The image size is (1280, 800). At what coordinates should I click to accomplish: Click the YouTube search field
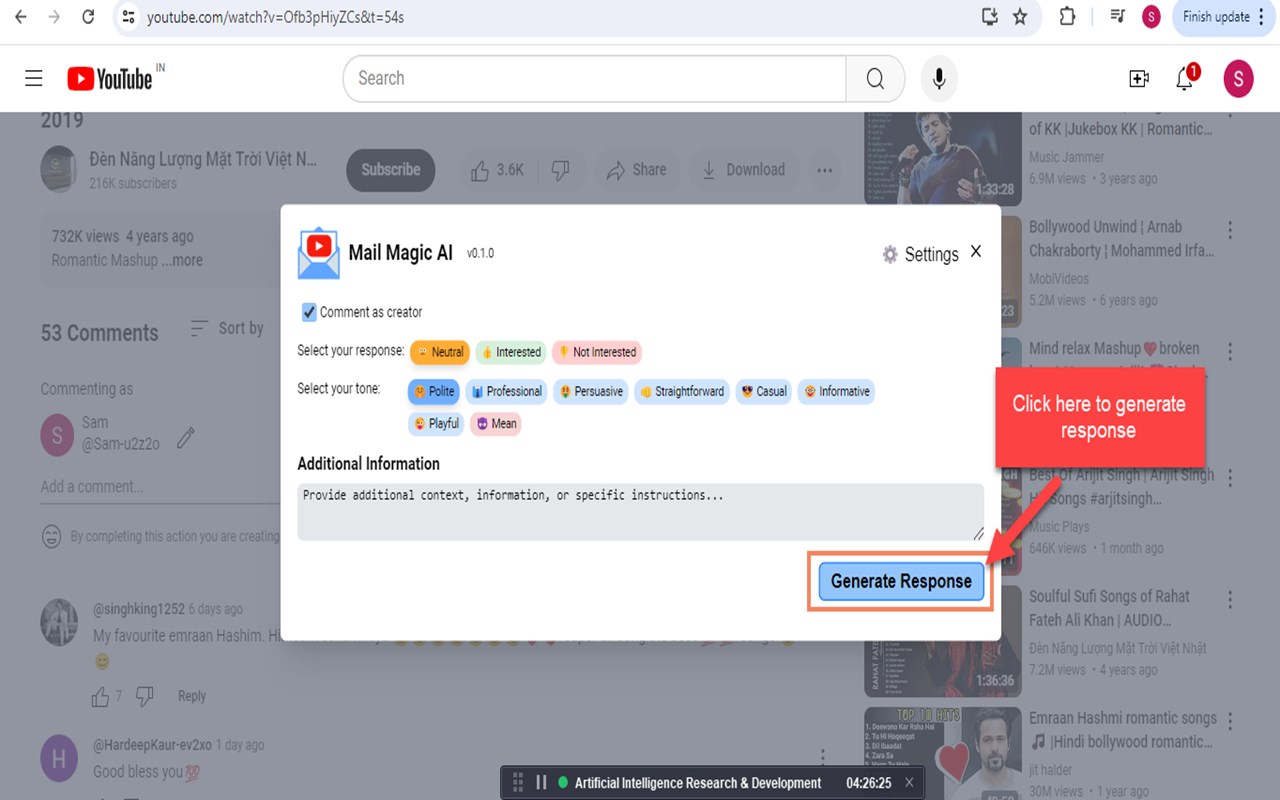[x=595, y=78]
